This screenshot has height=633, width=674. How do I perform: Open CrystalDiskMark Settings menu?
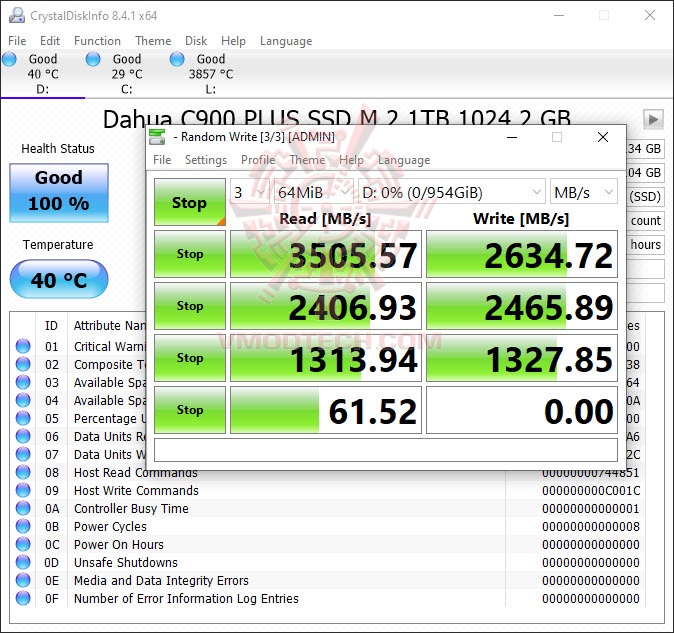click(206, 160)
